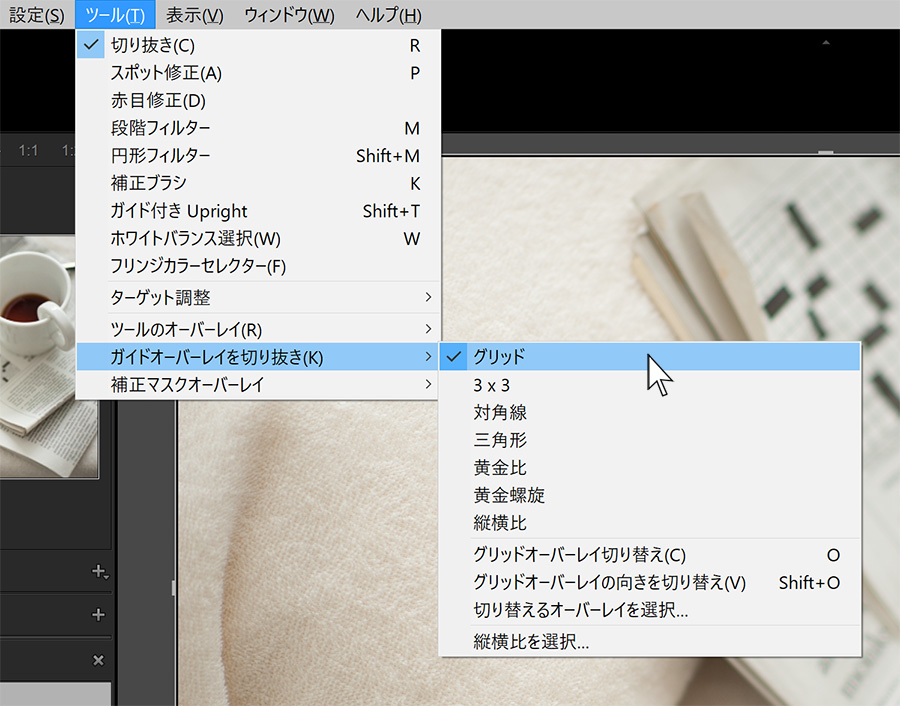900x706 pixels.
Task: Click 縦横比を選択... at the submenu bottom
Action: (x=531, y=643)
